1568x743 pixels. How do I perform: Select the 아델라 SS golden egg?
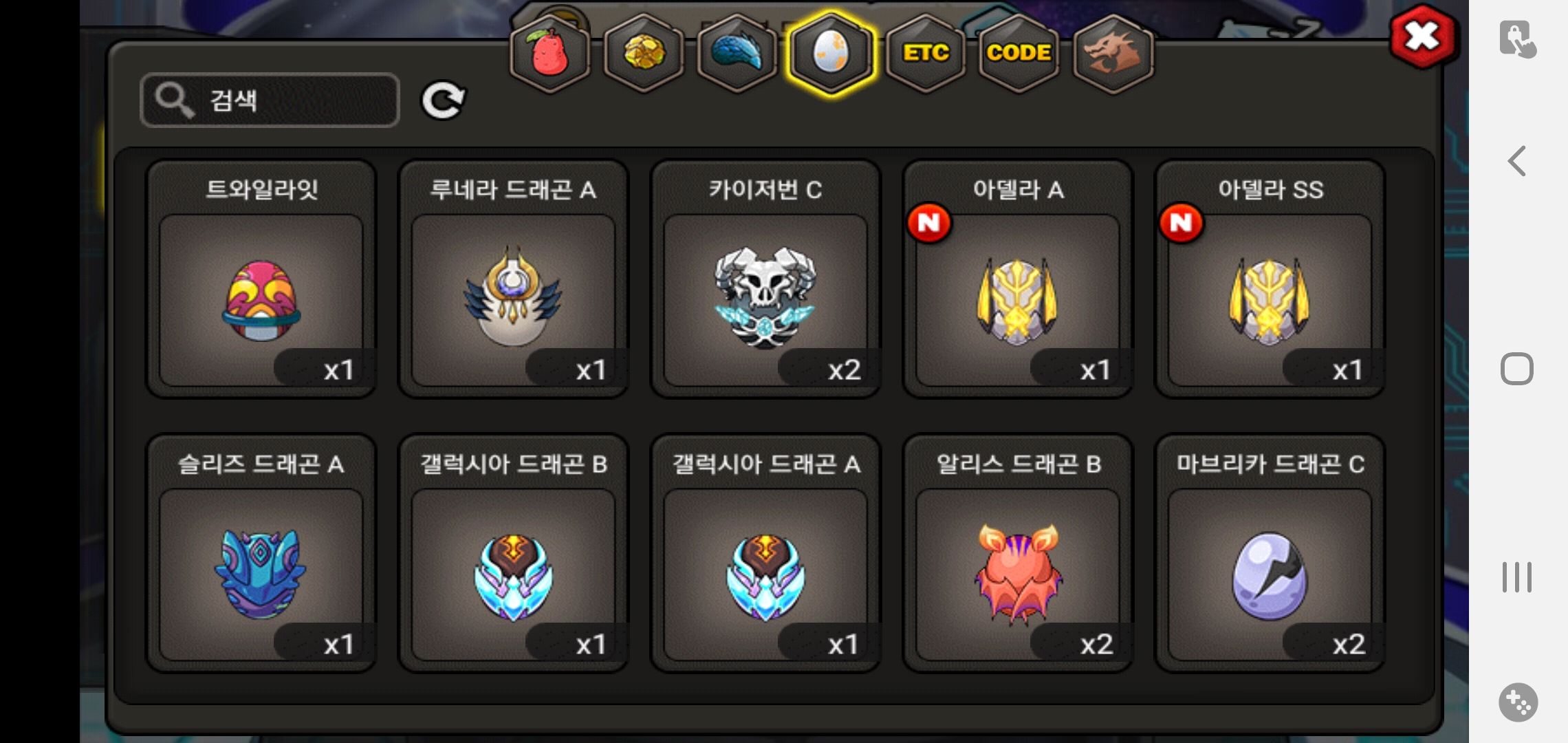1270,279
